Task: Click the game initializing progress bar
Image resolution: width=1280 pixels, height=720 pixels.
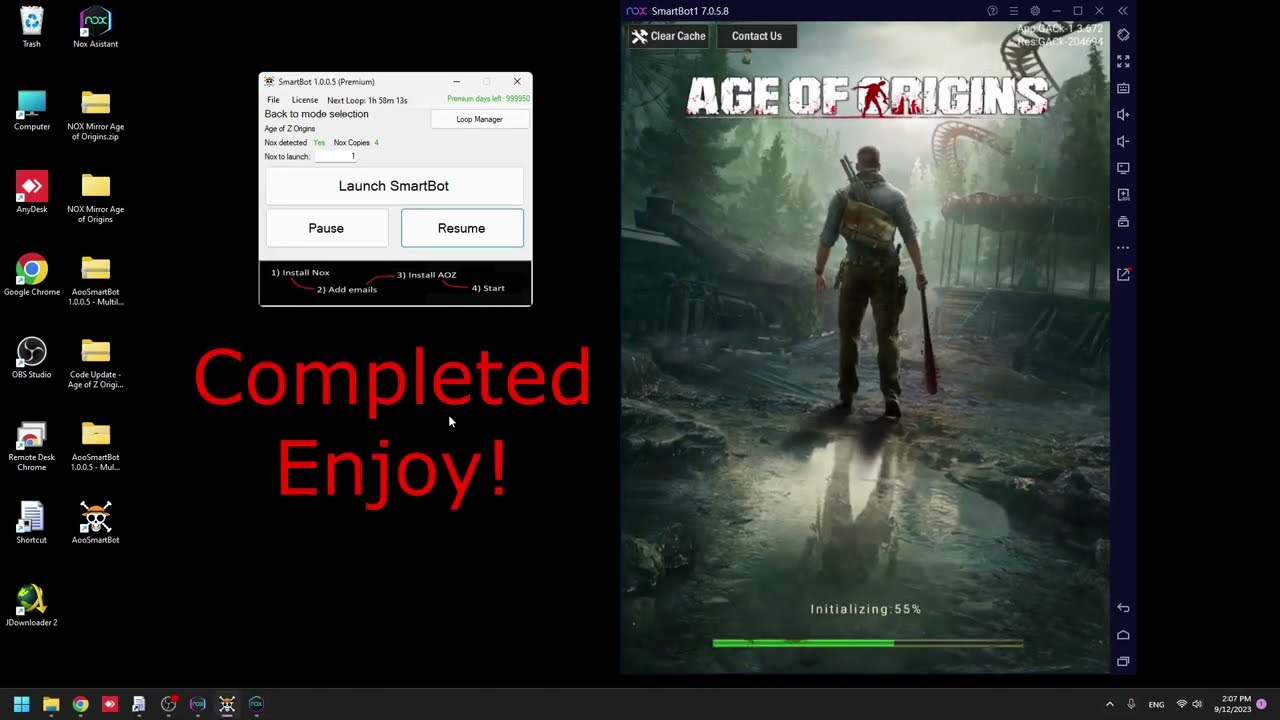Action: coord(867,643)
